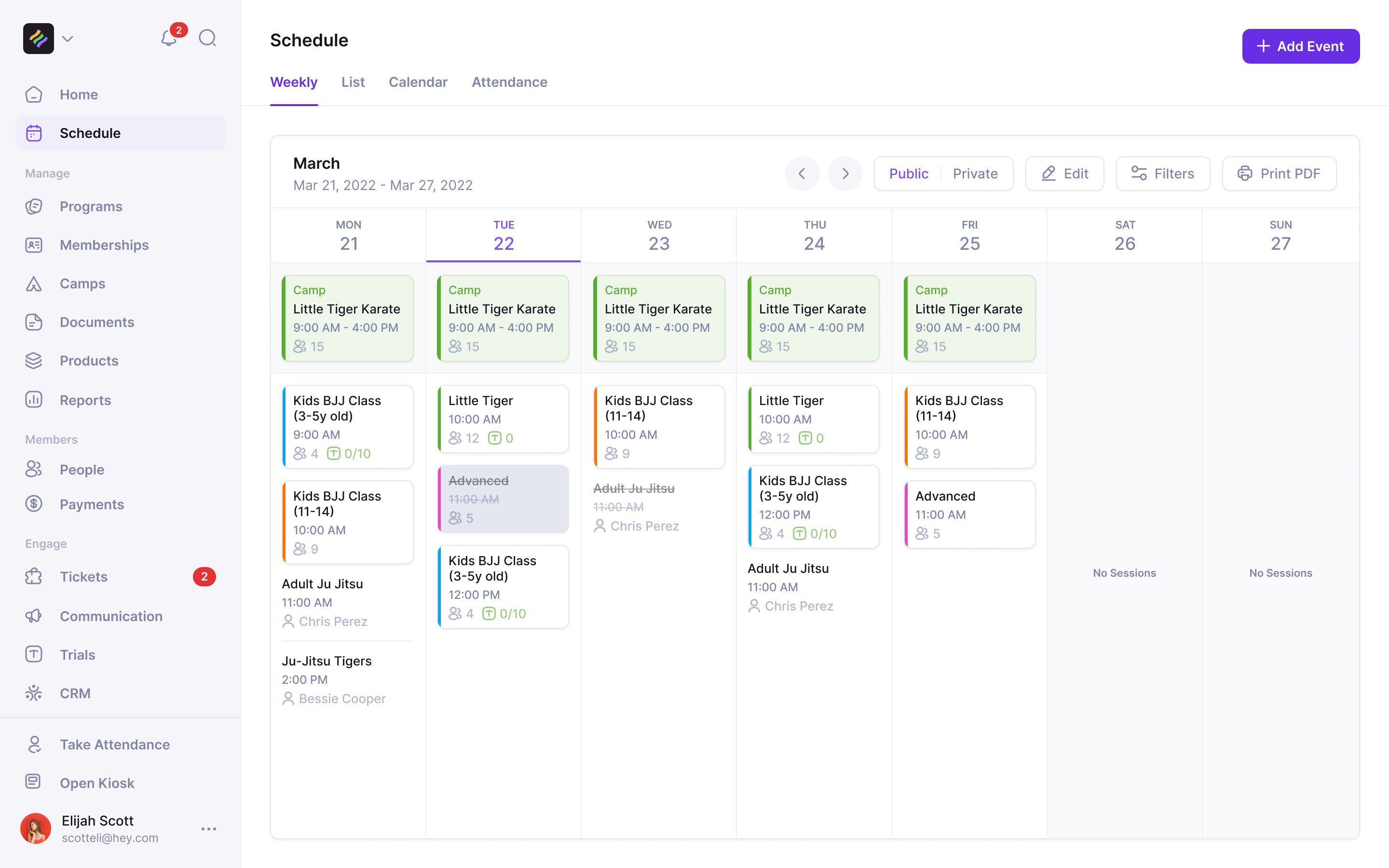Select the Public schedule toggle
Viewport: 1389px width, 868px height.
[909, 174]
